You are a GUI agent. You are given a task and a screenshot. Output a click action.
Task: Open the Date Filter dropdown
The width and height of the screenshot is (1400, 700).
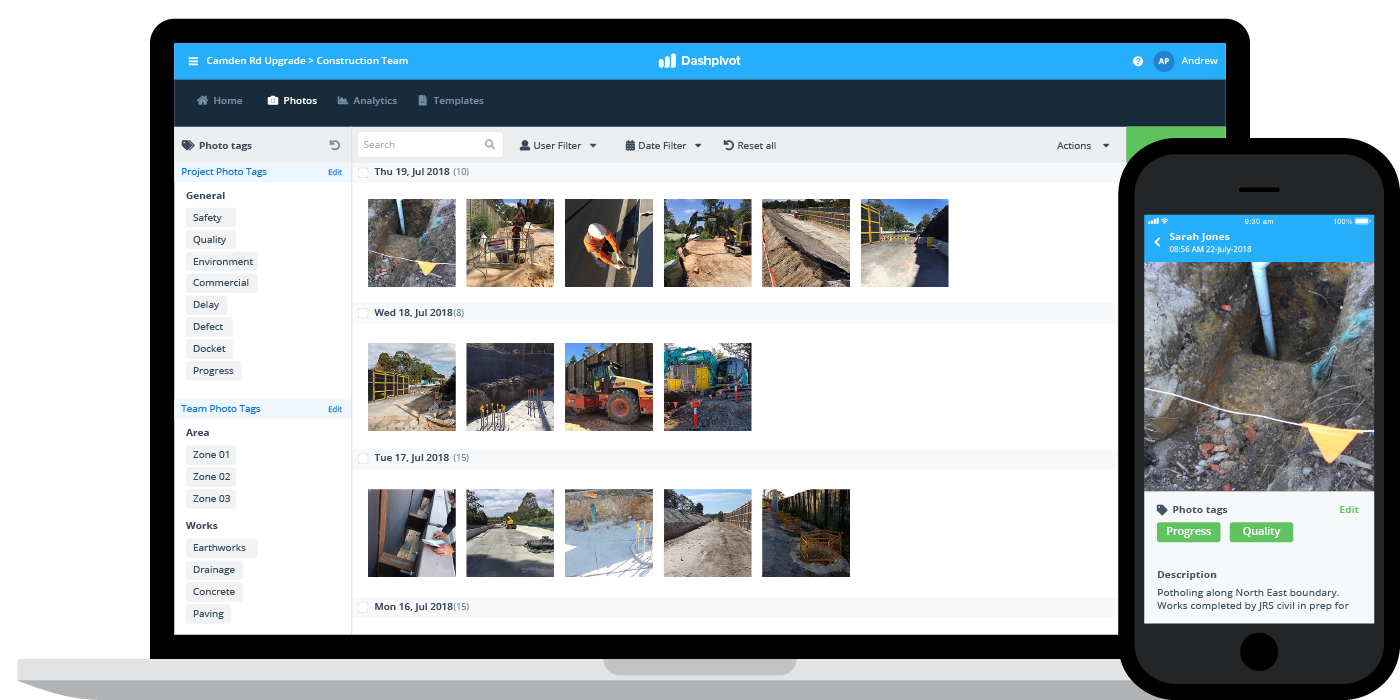pos(664,145)
